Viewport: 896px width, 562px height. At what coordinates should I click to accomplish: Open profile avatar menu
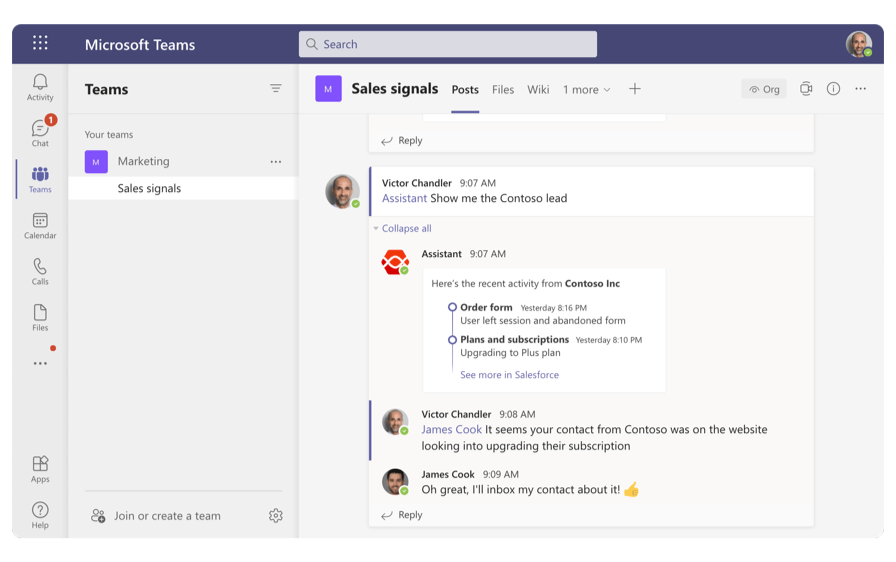click(x=859, y=44)
